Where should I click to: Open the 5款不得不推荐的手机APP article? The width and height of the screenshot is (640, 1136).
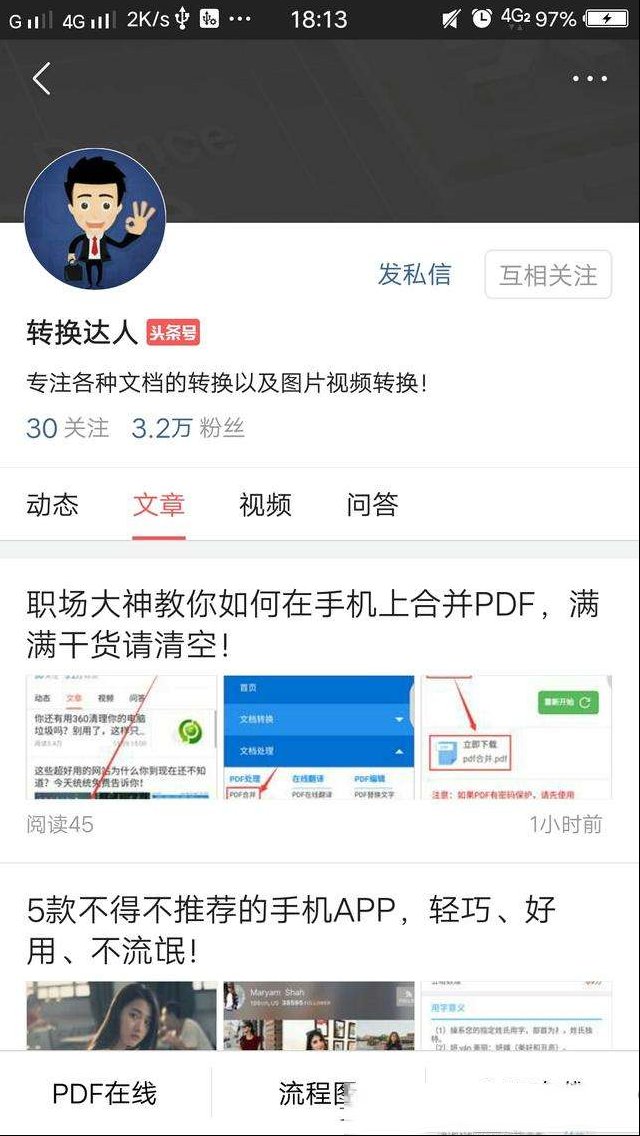click(x=291, y=930)
